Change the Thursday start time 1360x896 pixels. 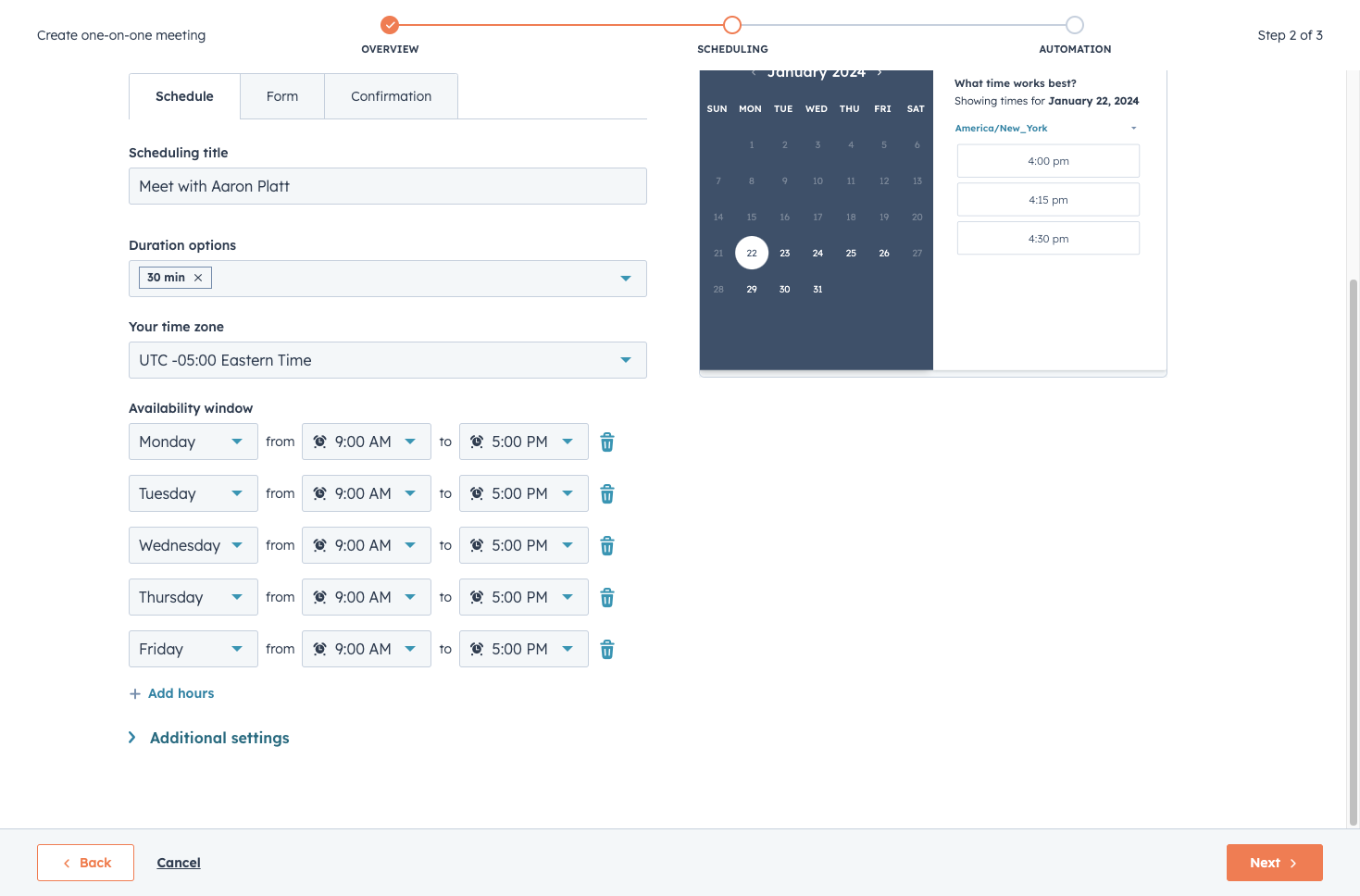(367, 597)
